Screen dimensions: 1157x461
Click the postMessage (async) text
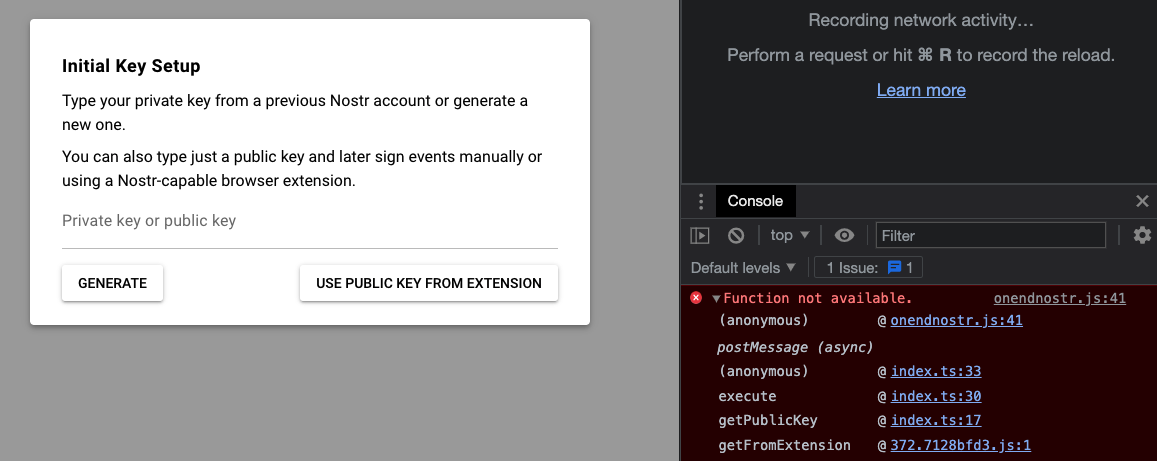coord(795,347)
